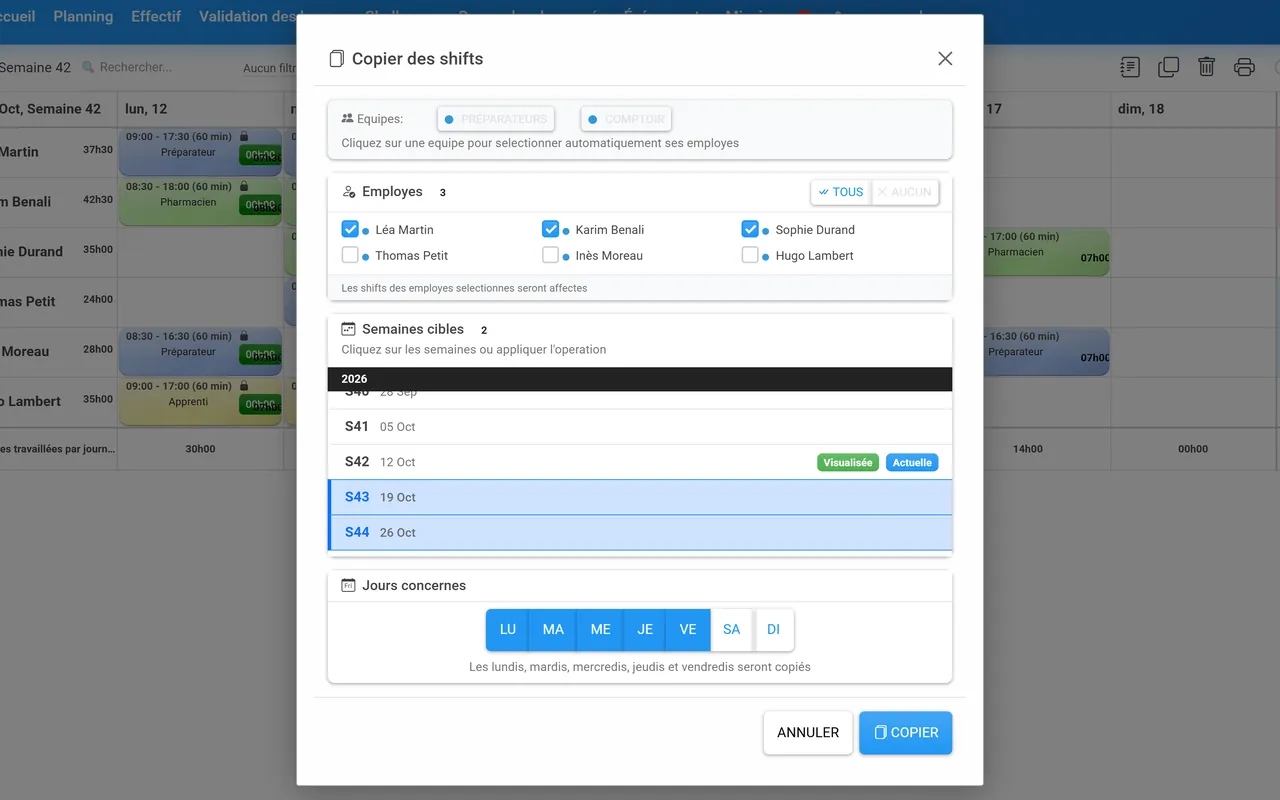The width and height of the screenshot is (1280, 800).
Task: Deselect the LU day button
Action: point(508,629)
